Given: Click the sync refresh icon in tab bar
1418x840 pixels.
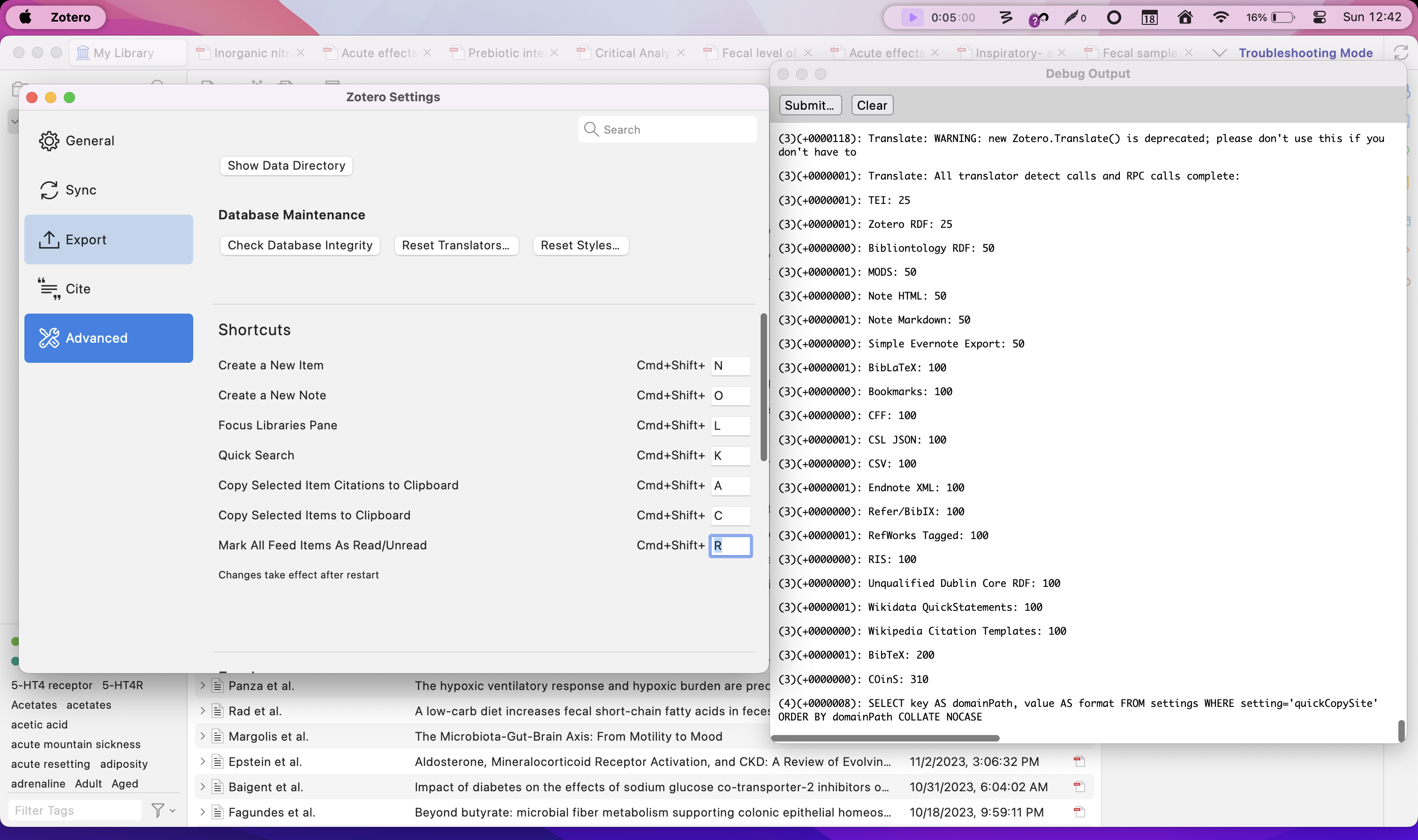Looking at the screenshot, I should [1401, 52].
